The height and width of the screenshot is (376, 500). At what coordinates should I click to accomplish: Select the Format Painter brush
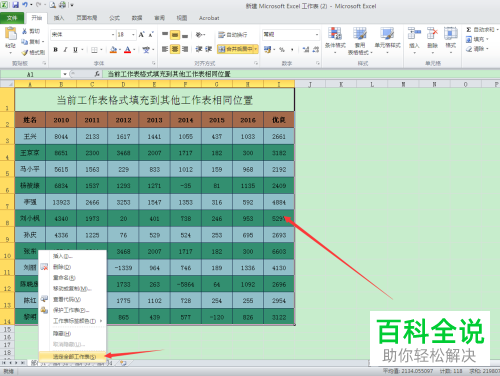point(24,52)
